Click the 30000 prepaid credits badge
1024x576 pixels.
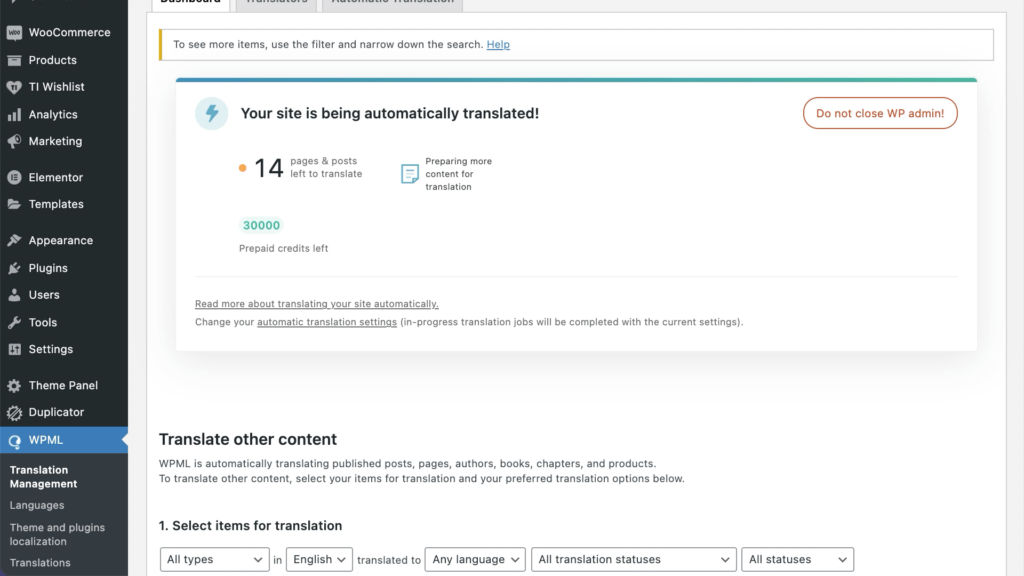tap(261, 225)
